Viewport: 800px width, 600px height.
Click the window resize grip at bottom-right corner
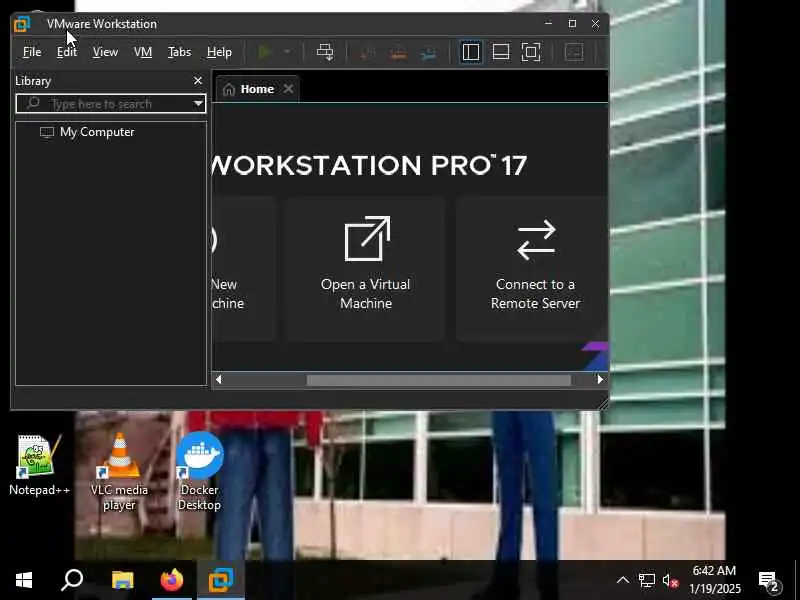click(x=603, y=404)
